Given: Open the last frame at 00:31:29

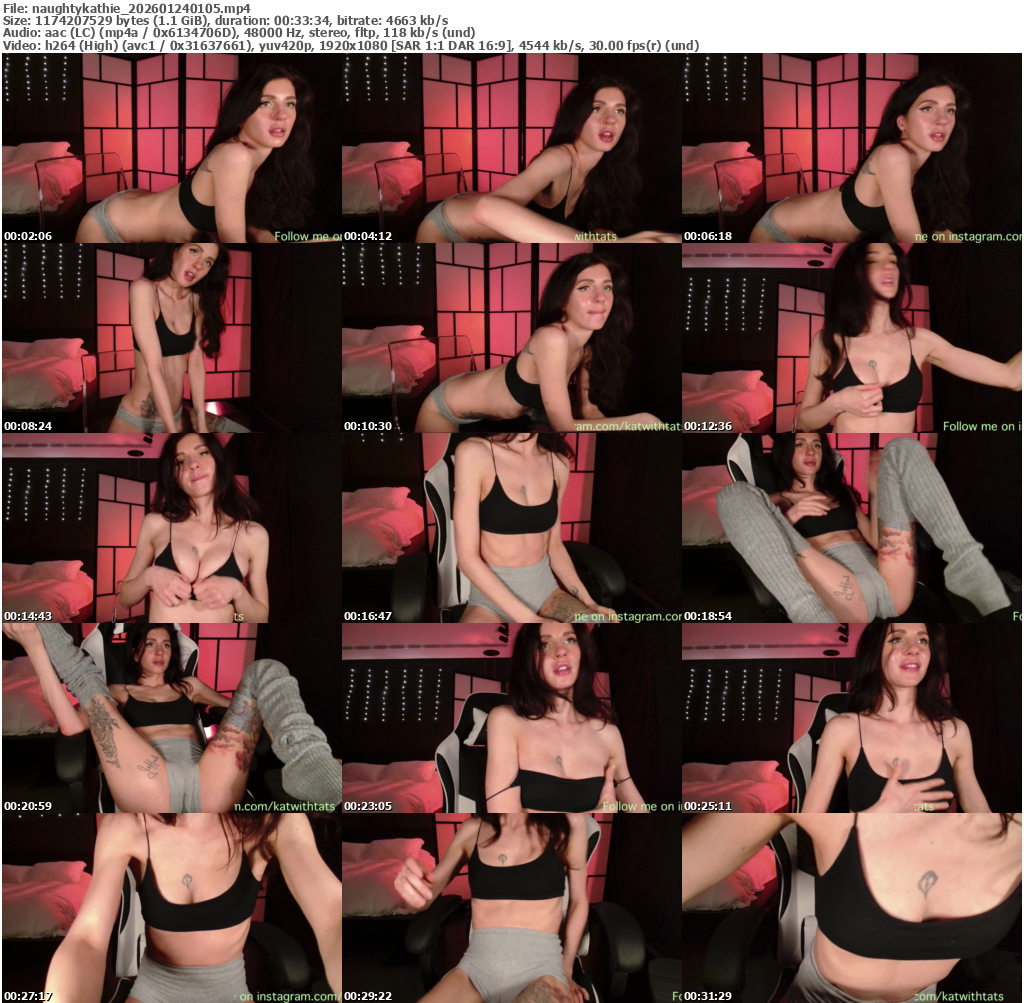Looking at the screenshot, I should (x=851, y=908).
